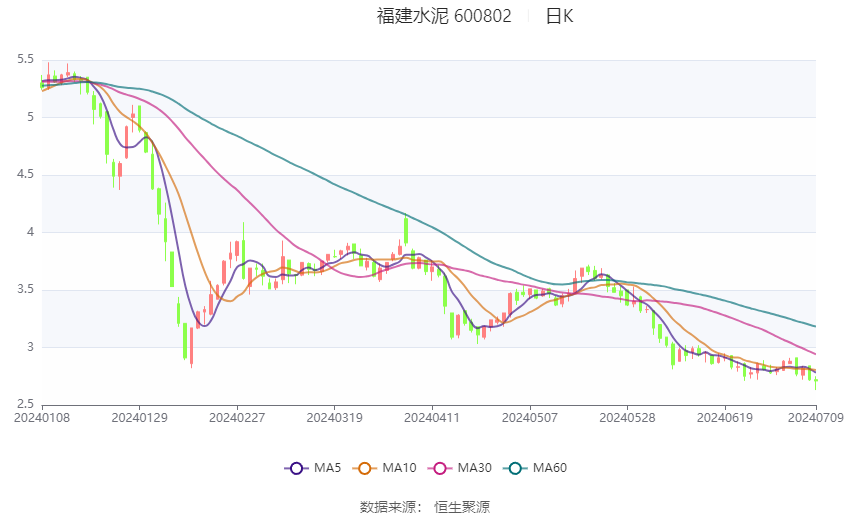Click the chart title 福建水泥 600802
850x517 pixels.
[444, 16]
